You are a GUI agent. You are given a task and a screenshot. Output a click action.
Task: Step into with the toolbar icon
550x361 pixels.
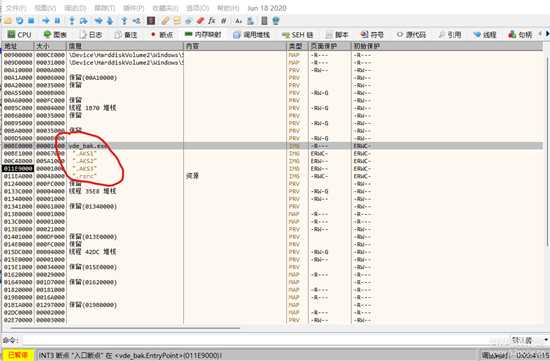point(72,21)
